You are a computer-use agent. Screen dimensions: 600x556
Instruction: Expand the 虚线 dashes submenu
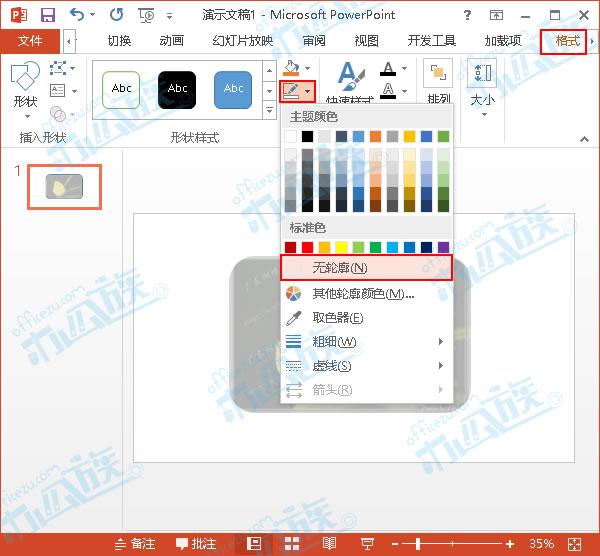[367, 366]
